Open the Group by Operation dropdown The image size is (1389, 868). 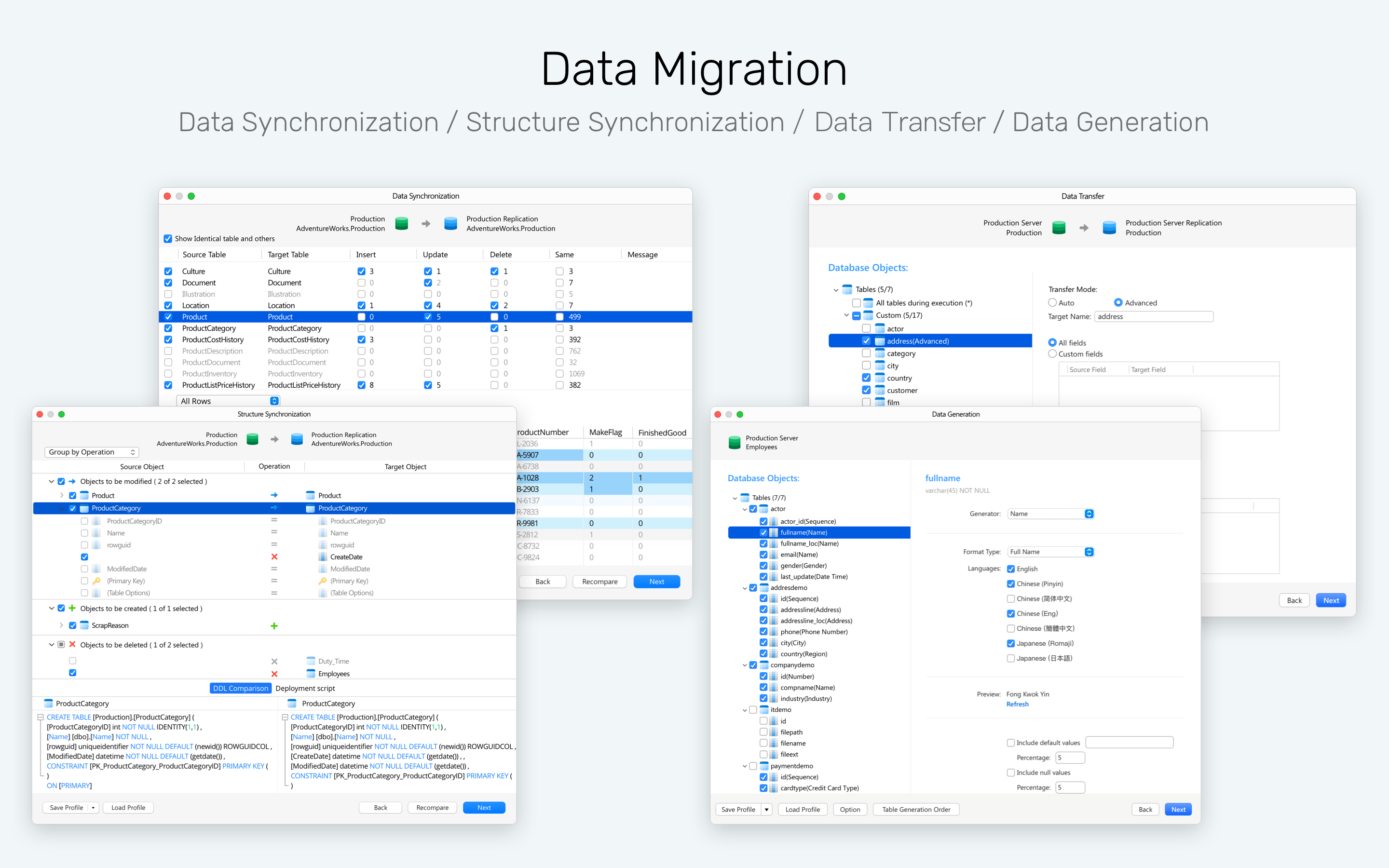pos(92,452)
